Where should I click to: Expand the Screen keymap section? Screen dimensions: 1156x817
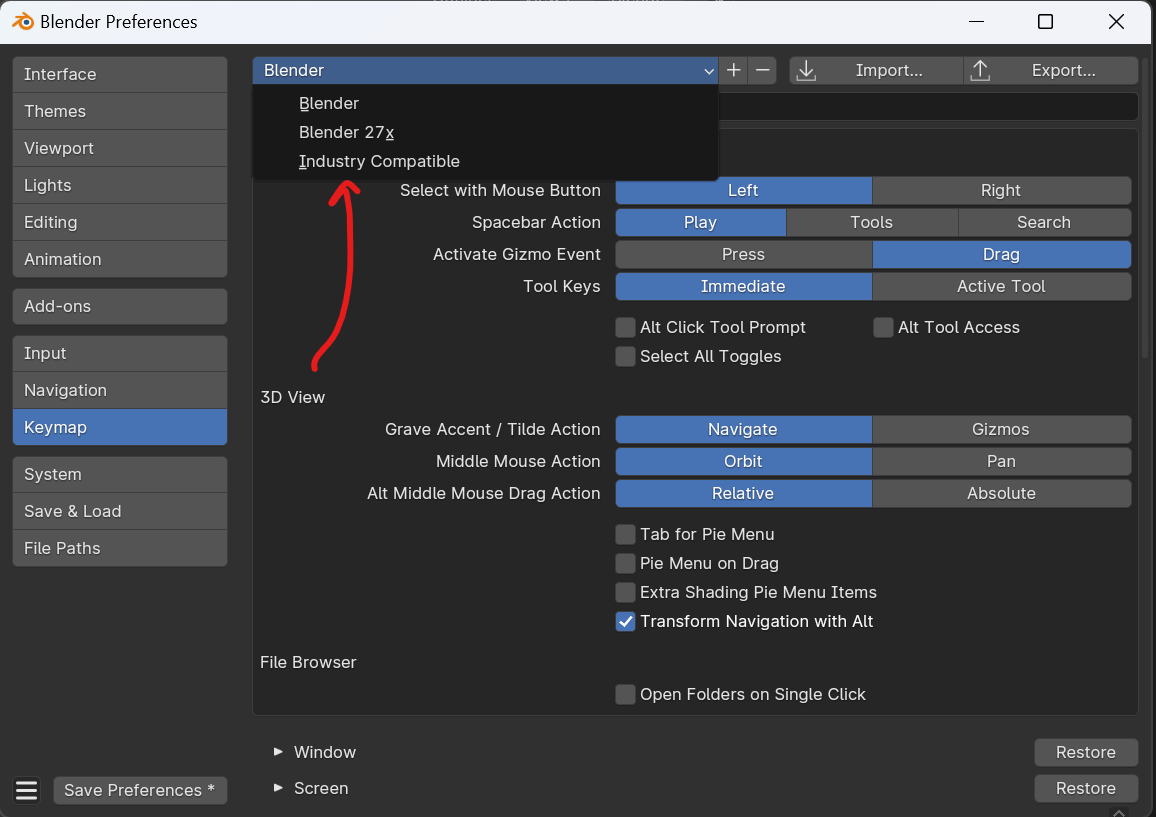tap(278, 788)
